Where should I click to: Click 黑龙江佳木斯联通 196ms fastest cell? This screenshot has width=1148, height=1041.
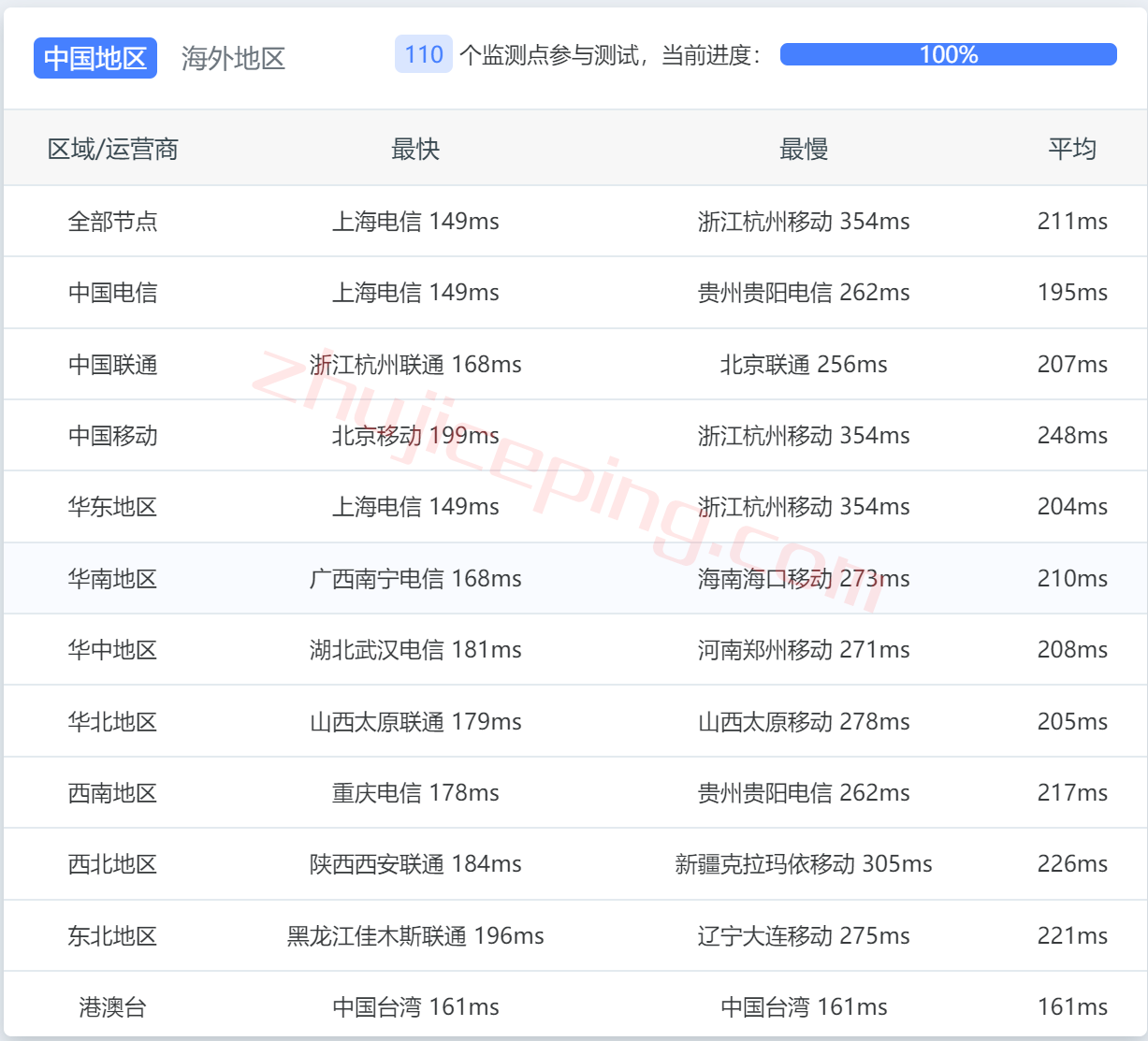pos(415,936)
